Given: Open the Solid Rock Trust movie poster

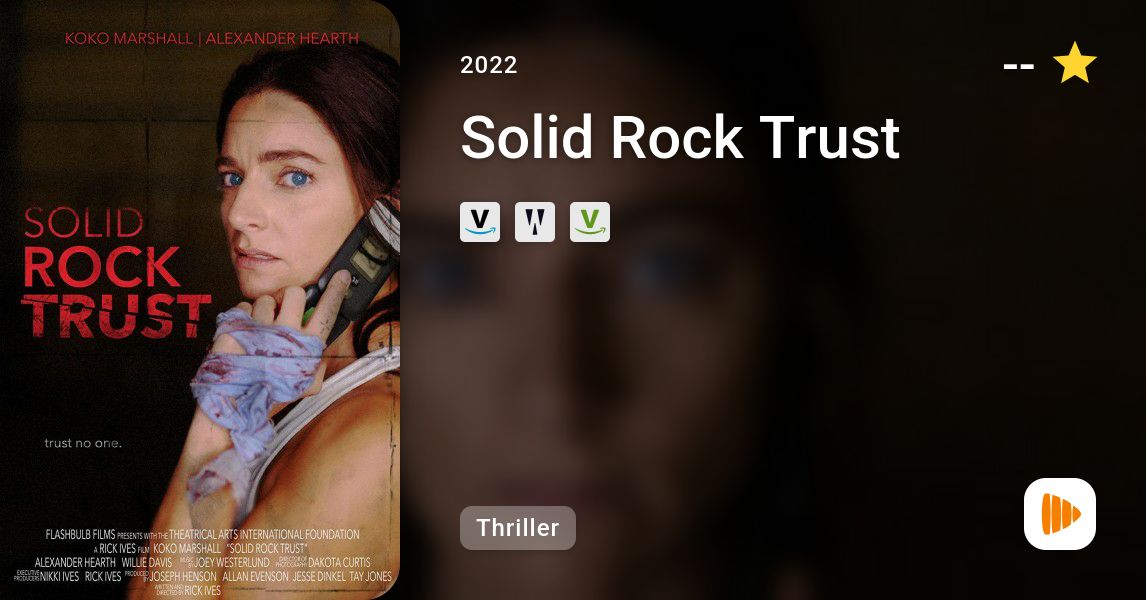Looking at the screenshot, I should coord(200,300).
